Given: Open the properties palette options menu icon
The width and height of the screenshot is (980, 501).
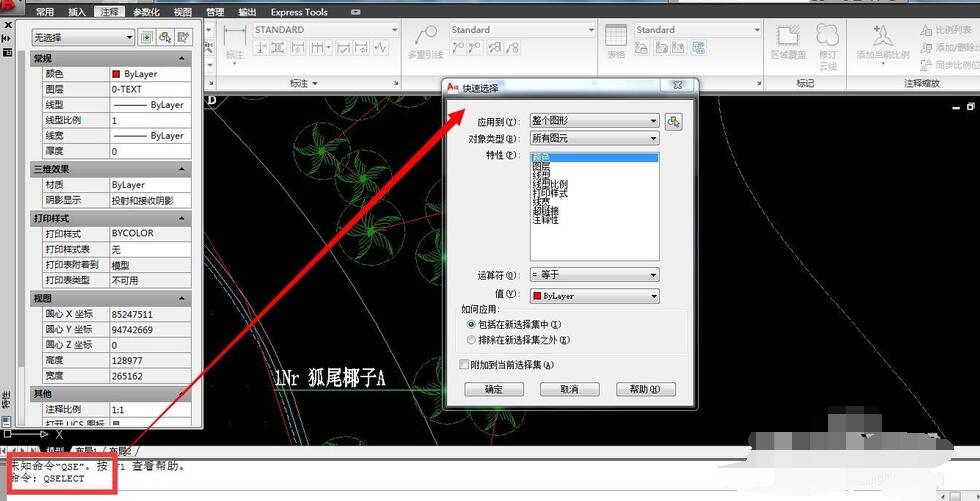Looking at the screenshot, I should coord(8,52).
